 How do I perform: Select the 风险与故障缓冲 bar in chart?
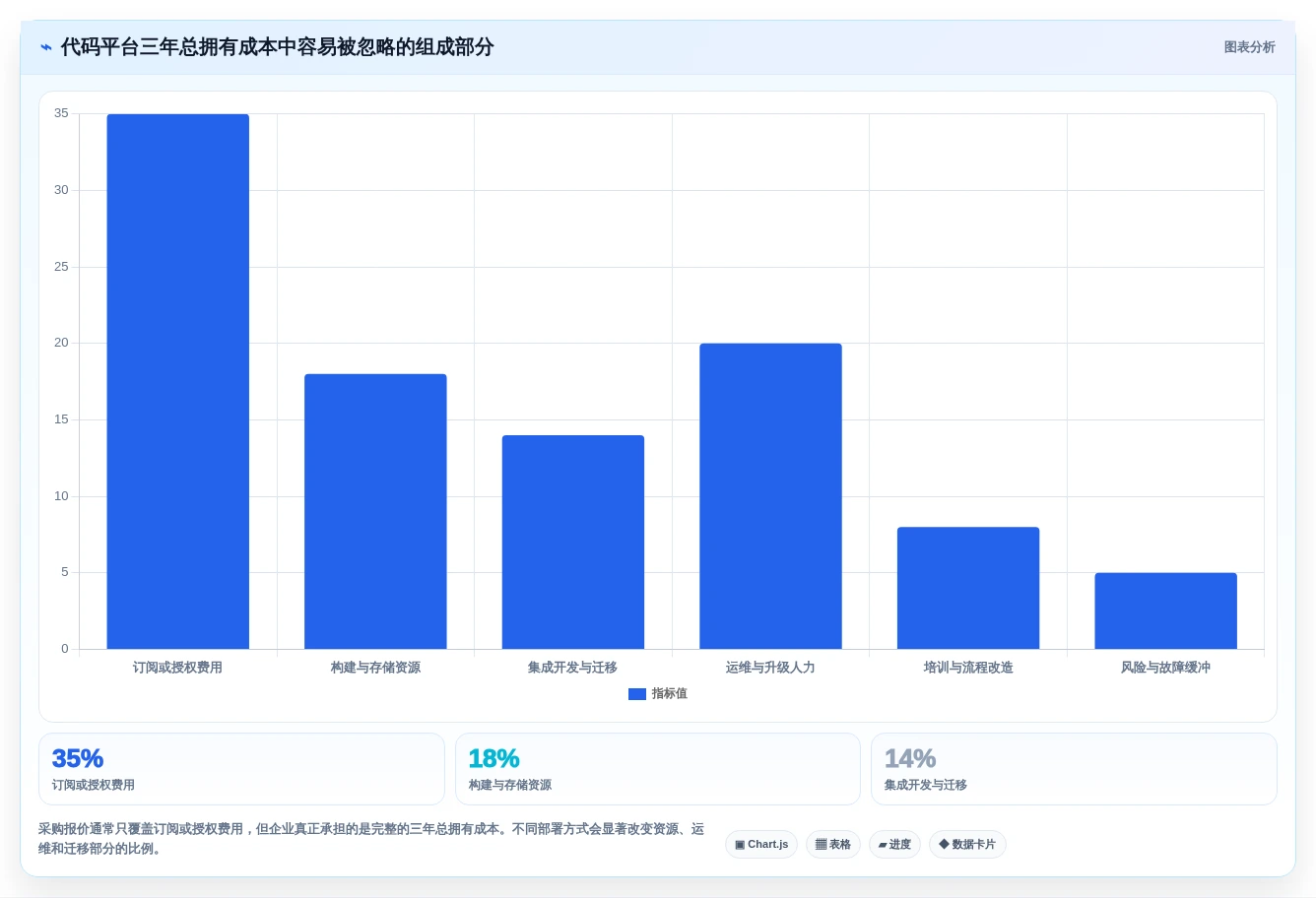[x=1165, y=610]
